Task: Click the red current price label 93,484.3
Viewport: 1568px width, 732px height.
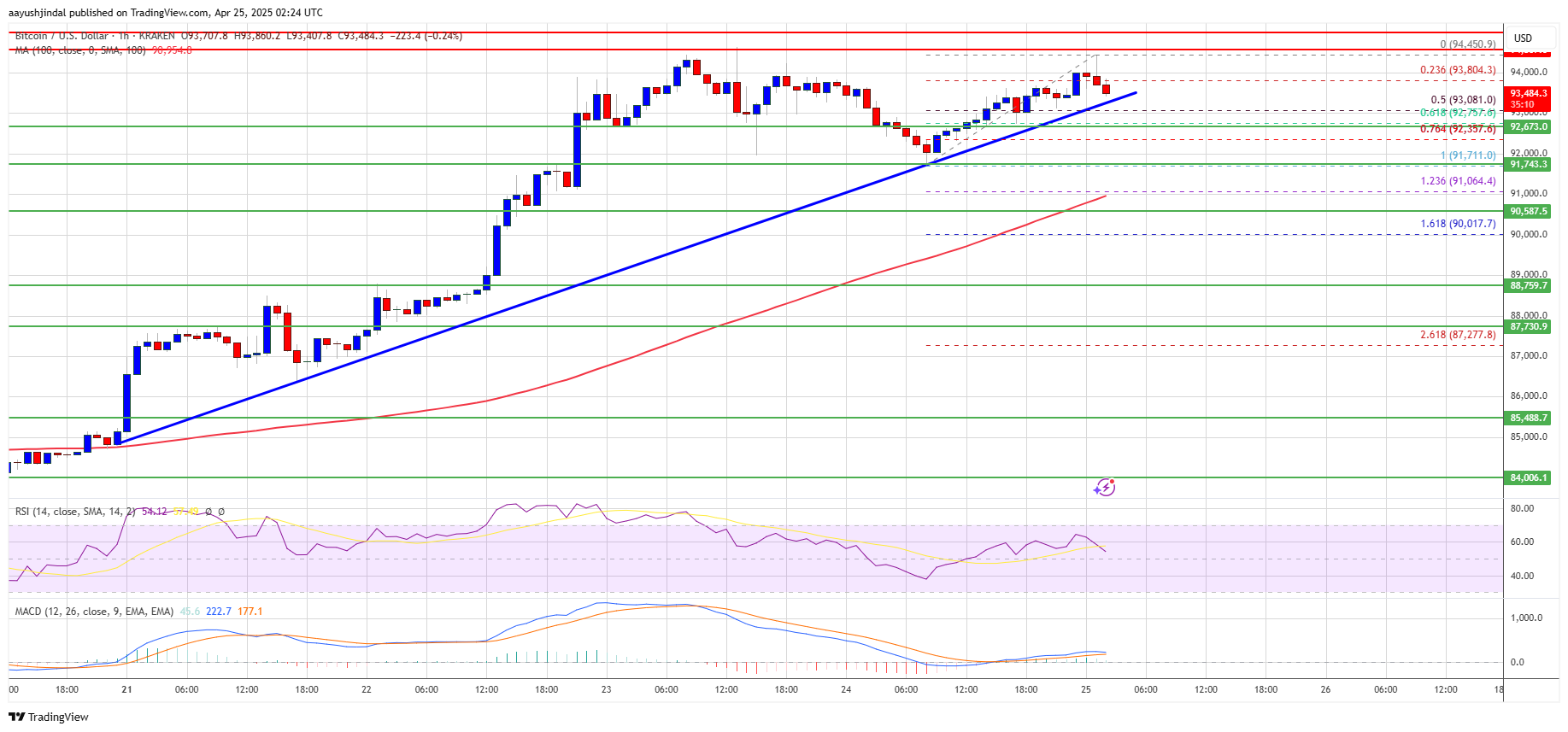Action: click(x=1528, y=93)
